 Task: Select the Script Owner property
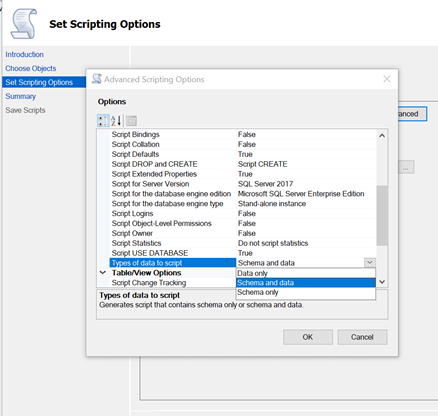point(243,233)
